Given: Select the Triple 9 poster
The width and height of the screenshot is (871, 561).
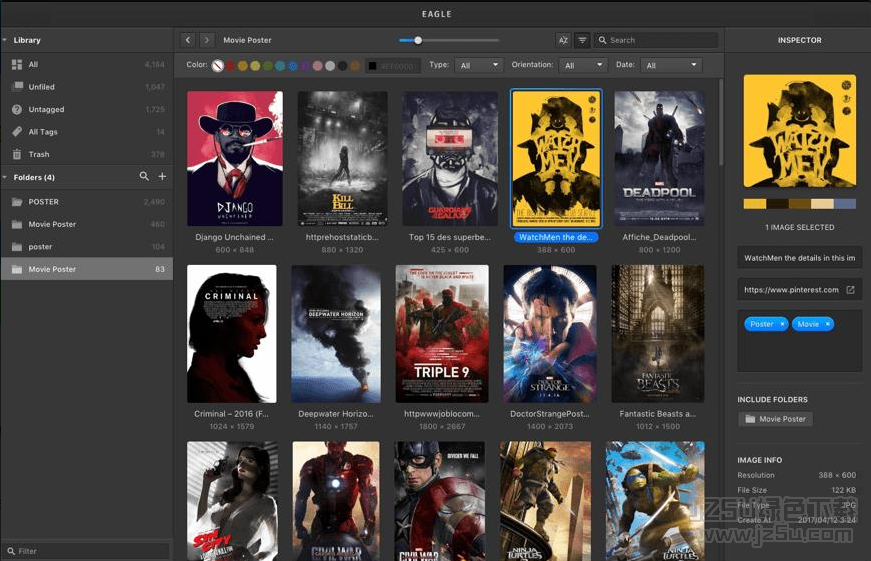Looking at the screenshot, I should click(x=442, y=333).
